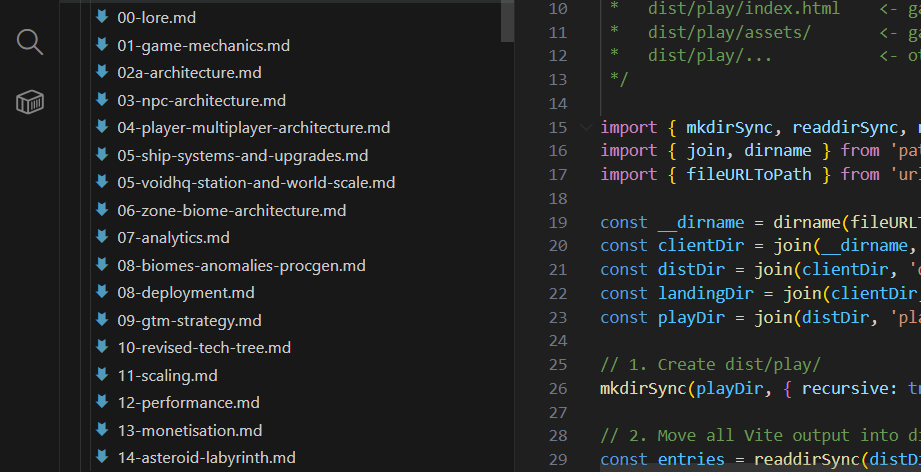Image resolution: width=921 pixels, height=472 pixels.
Task: Open the package/container icon in activity bar
Action: [x=30, y=101]
